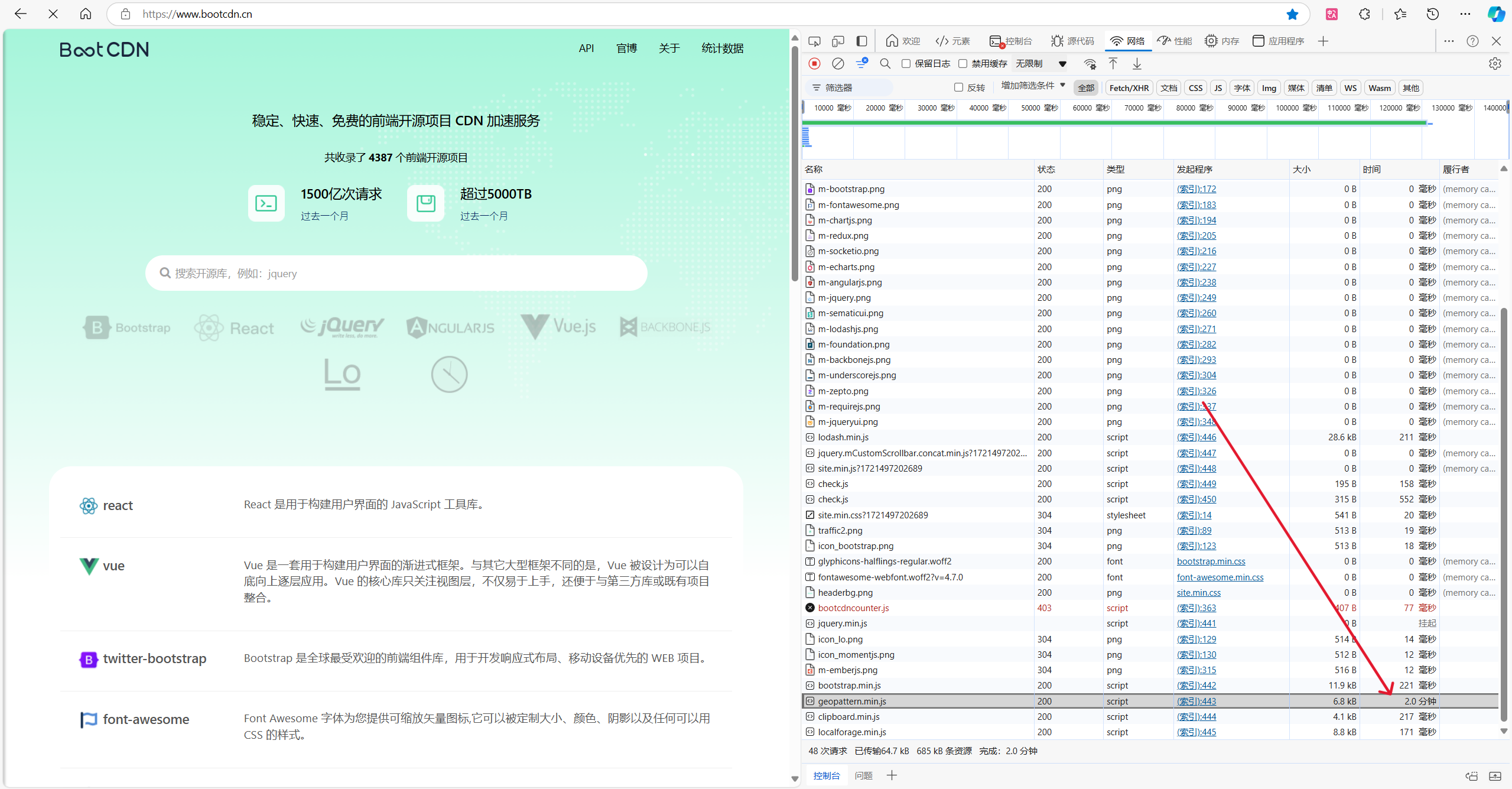The image size is (1512, 789).
Task: Click the BootCDN site logo
Action: click(x=104, y=49)
